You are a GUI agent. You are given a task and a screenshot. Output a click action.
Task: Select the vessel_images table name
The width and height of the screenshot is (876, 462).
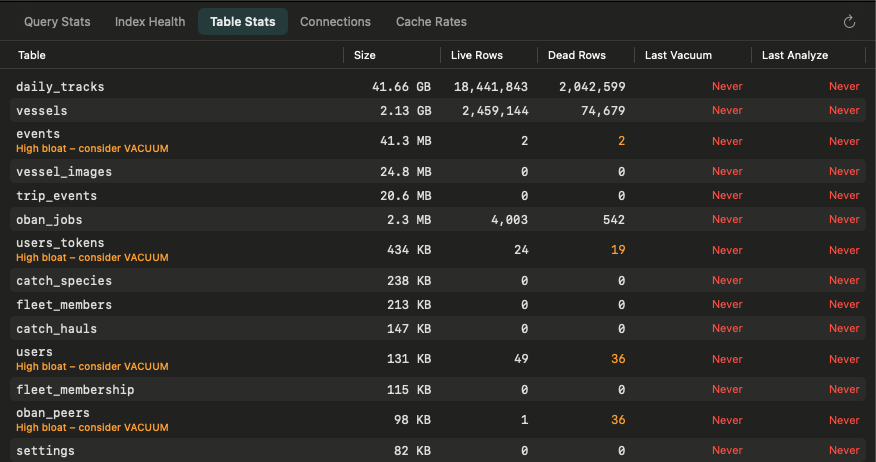[64, 172]
